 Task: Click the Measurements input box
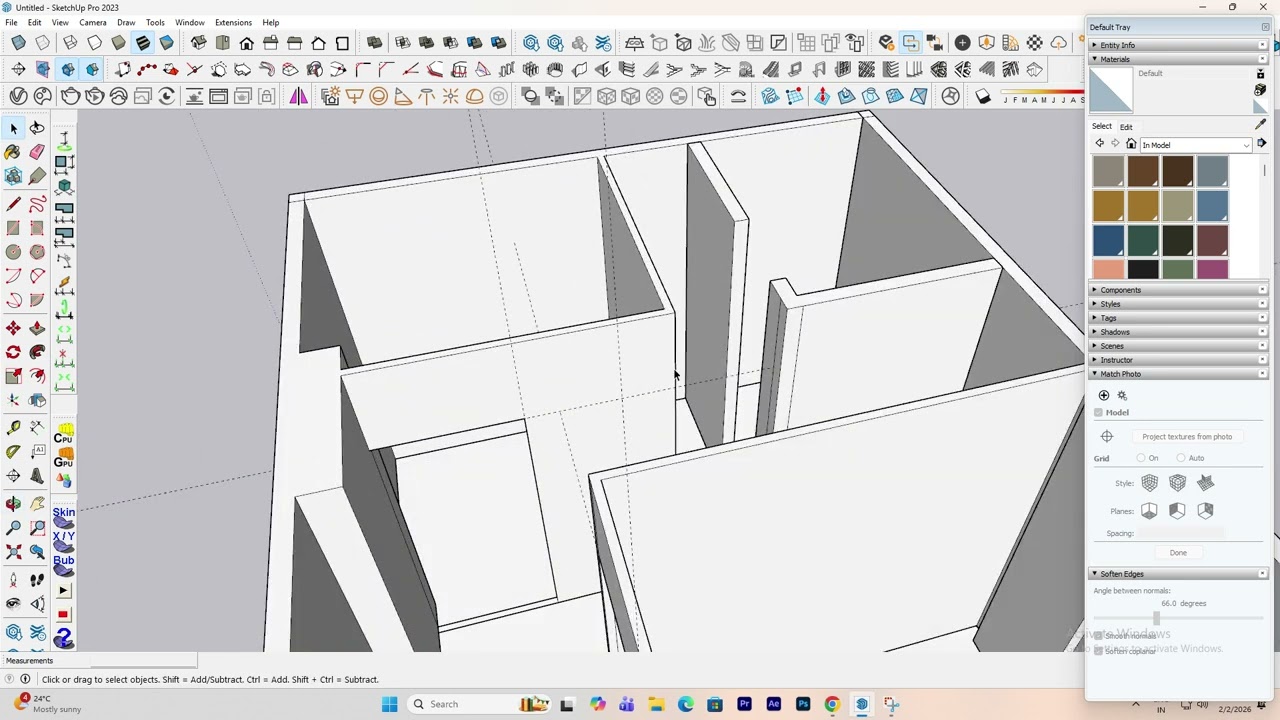tap(144, 661)
